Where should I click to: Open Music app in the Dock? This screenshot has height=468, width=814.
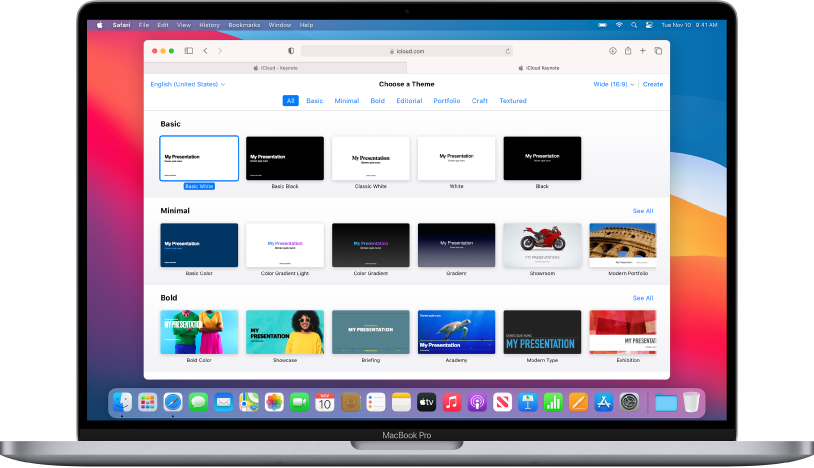[x=452, y=402]
